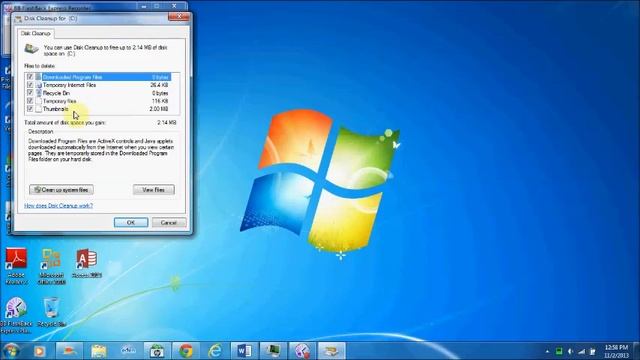Click the computer monitor taskbar icon
Image resolution: width=640 pixels, height=360 pixels.
pyautogui.click(x=273, y=351)
